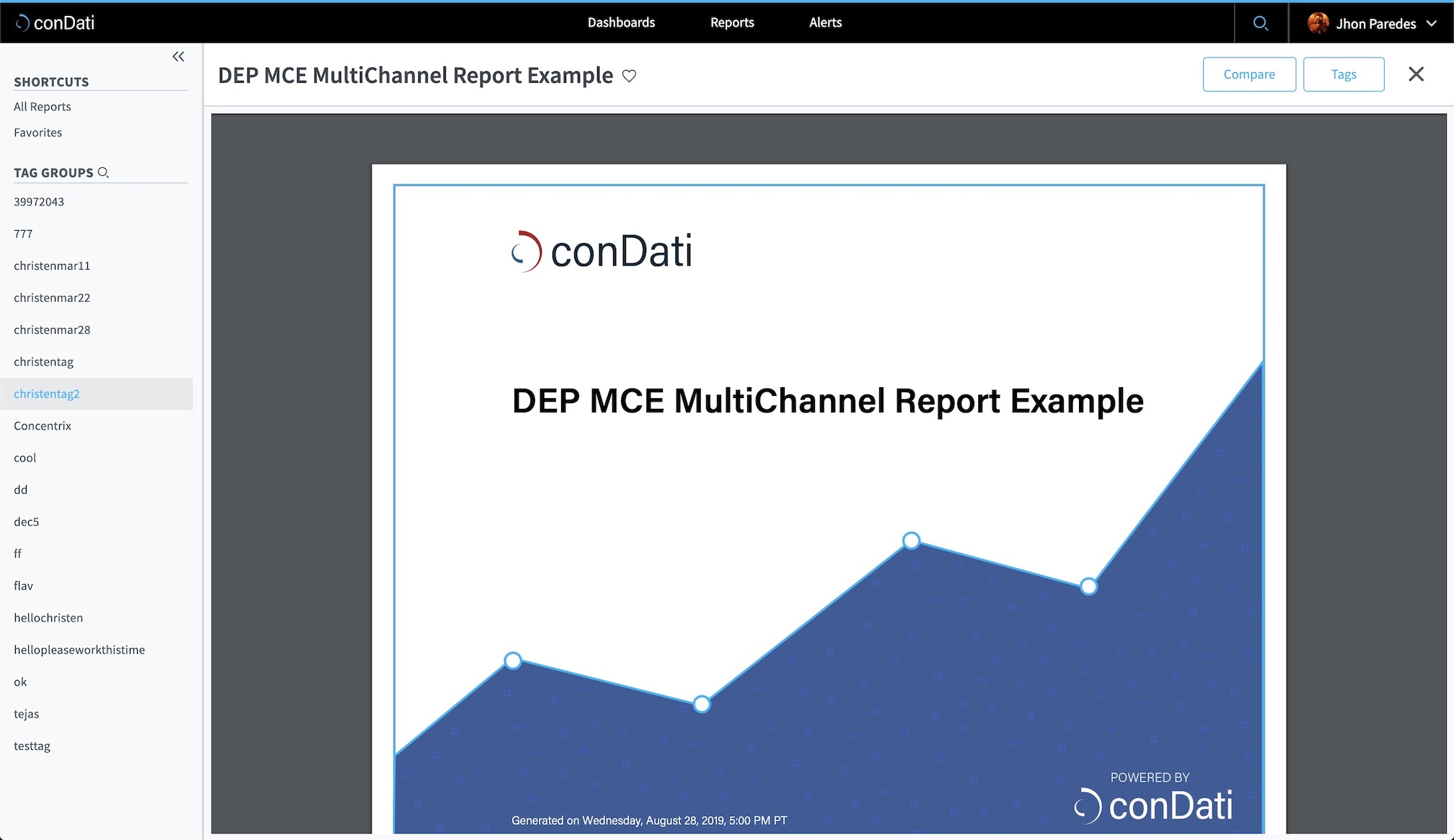Favorite the report with heart icon

[x=629, y=76]
